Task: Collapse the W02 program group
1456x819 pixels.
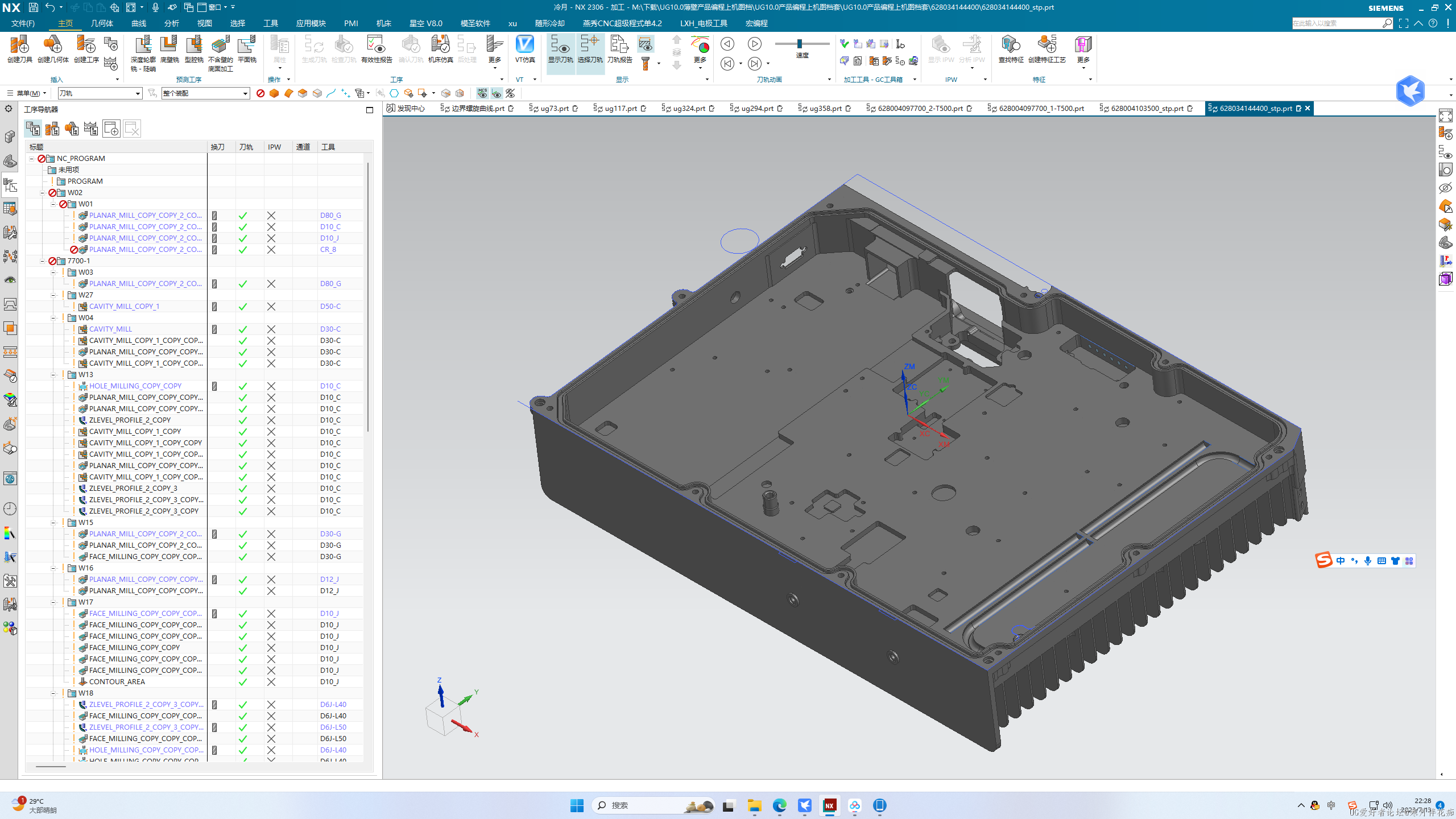Action: [43, 193]
